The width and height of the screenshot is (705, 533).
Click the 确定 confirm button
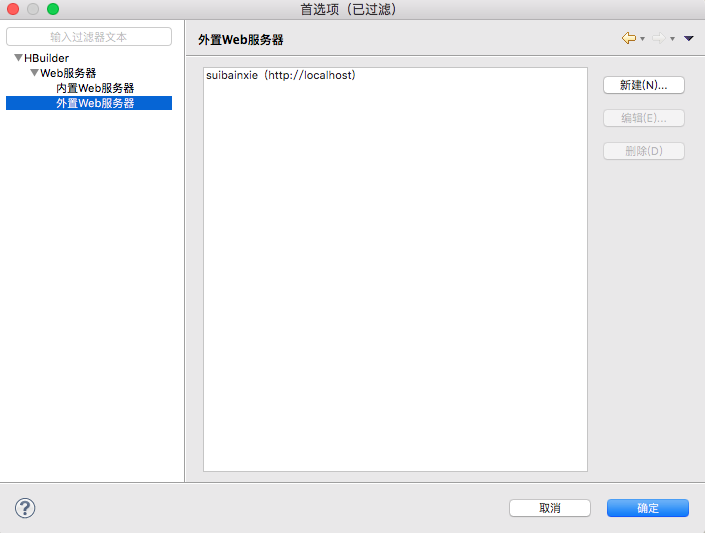[648, 508]
